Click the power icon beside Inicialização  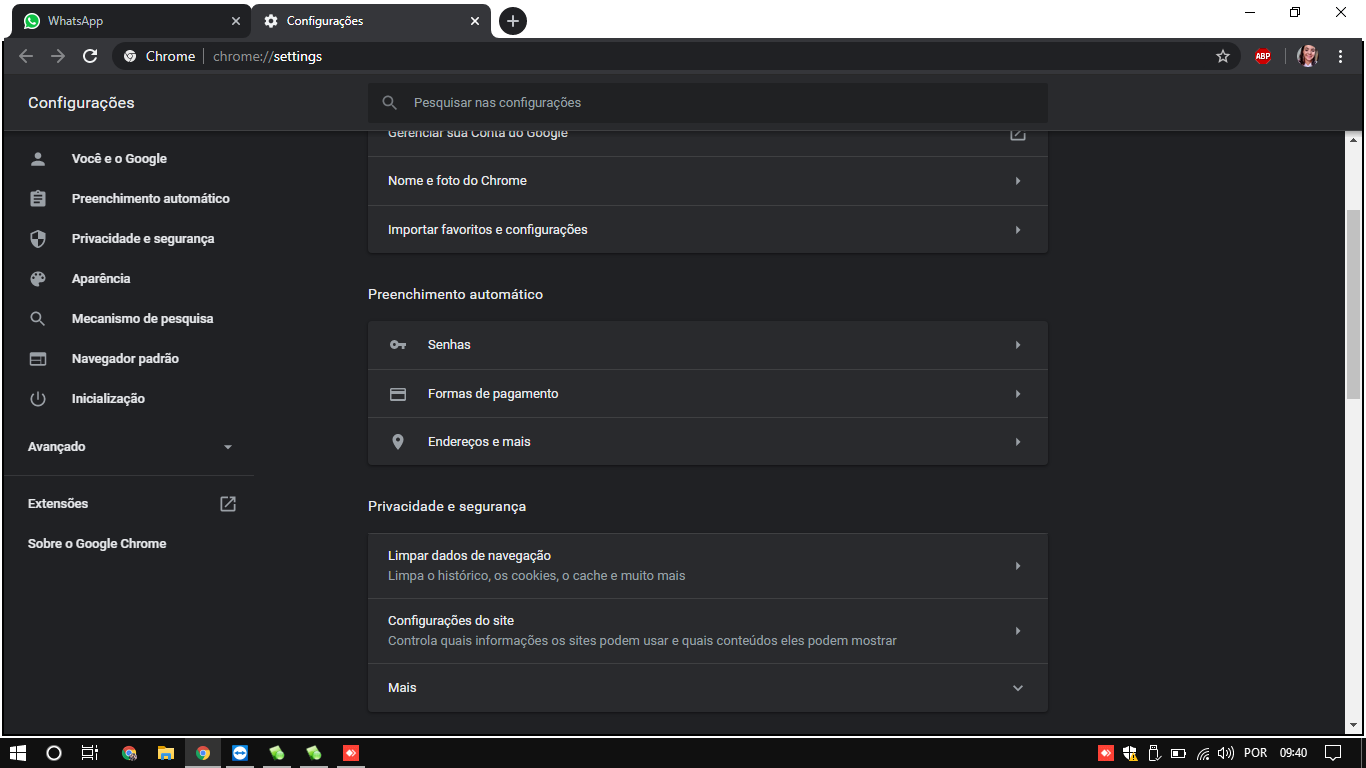click(38, 399)
